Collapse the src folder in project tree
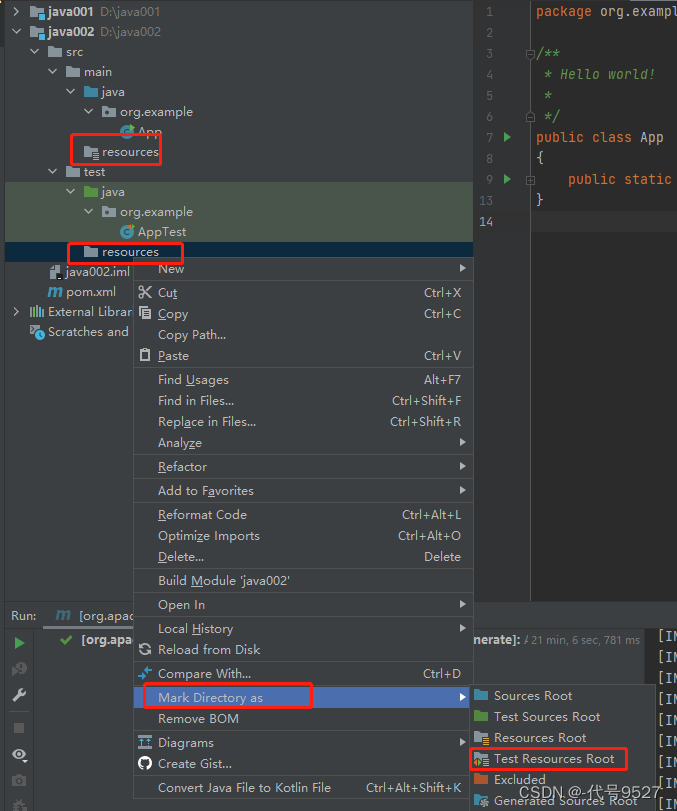The image size is (677, 811). (34, 52)
